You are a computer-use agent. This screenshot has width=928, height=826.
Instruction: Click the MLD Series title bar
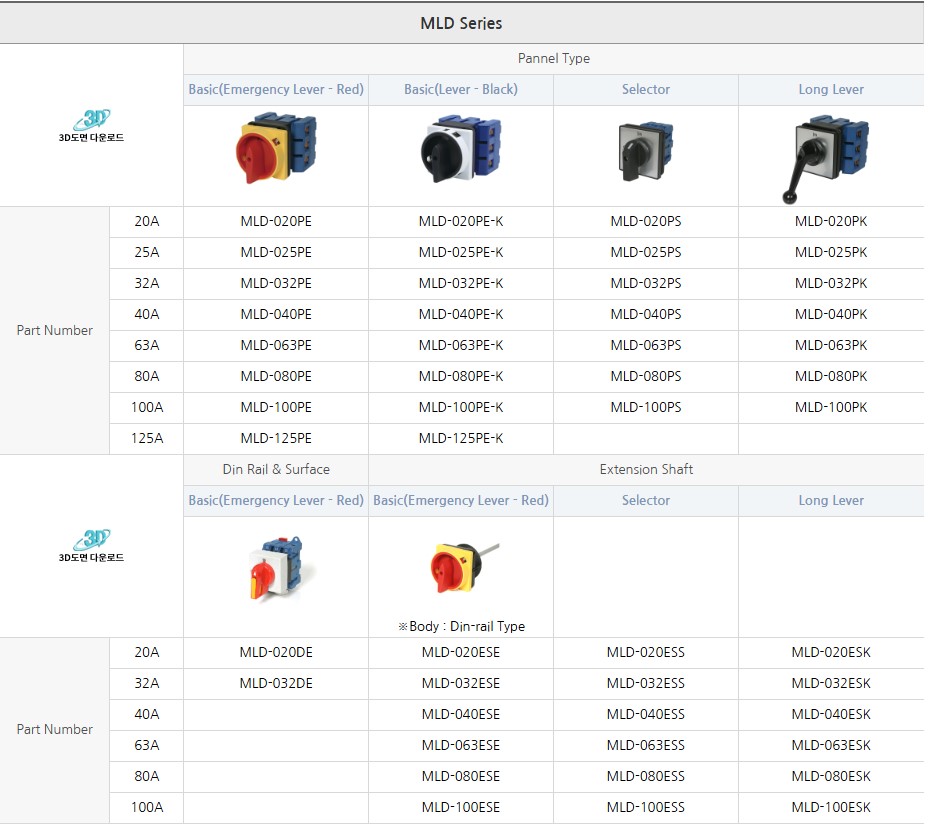point(461,23)
